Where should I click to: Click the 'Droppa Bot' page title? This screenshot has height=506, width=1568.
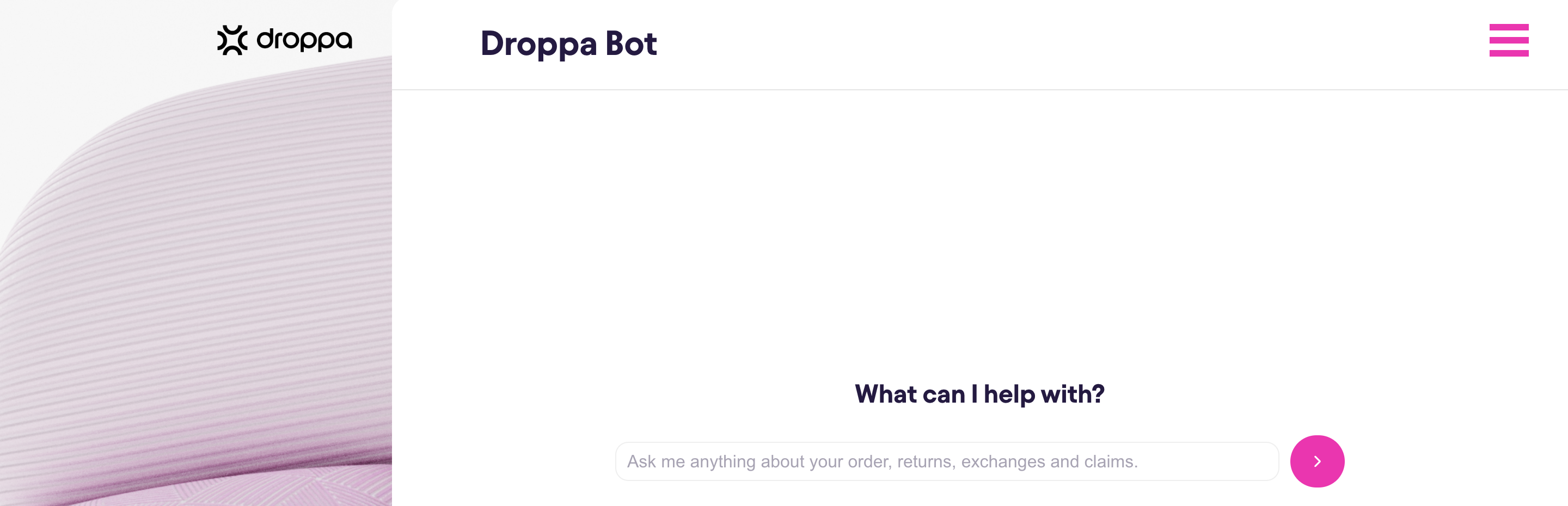(x=568, y=44)
